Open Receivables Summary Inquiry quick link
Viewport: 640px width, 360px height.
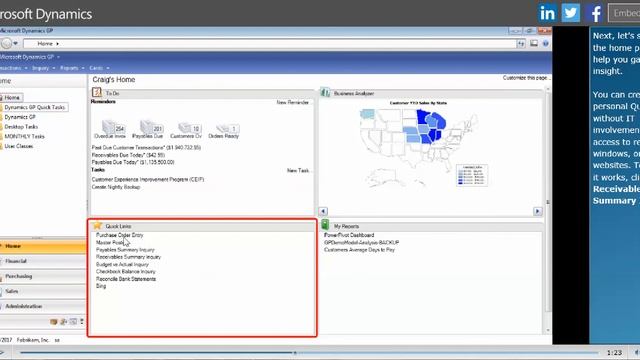129,257
